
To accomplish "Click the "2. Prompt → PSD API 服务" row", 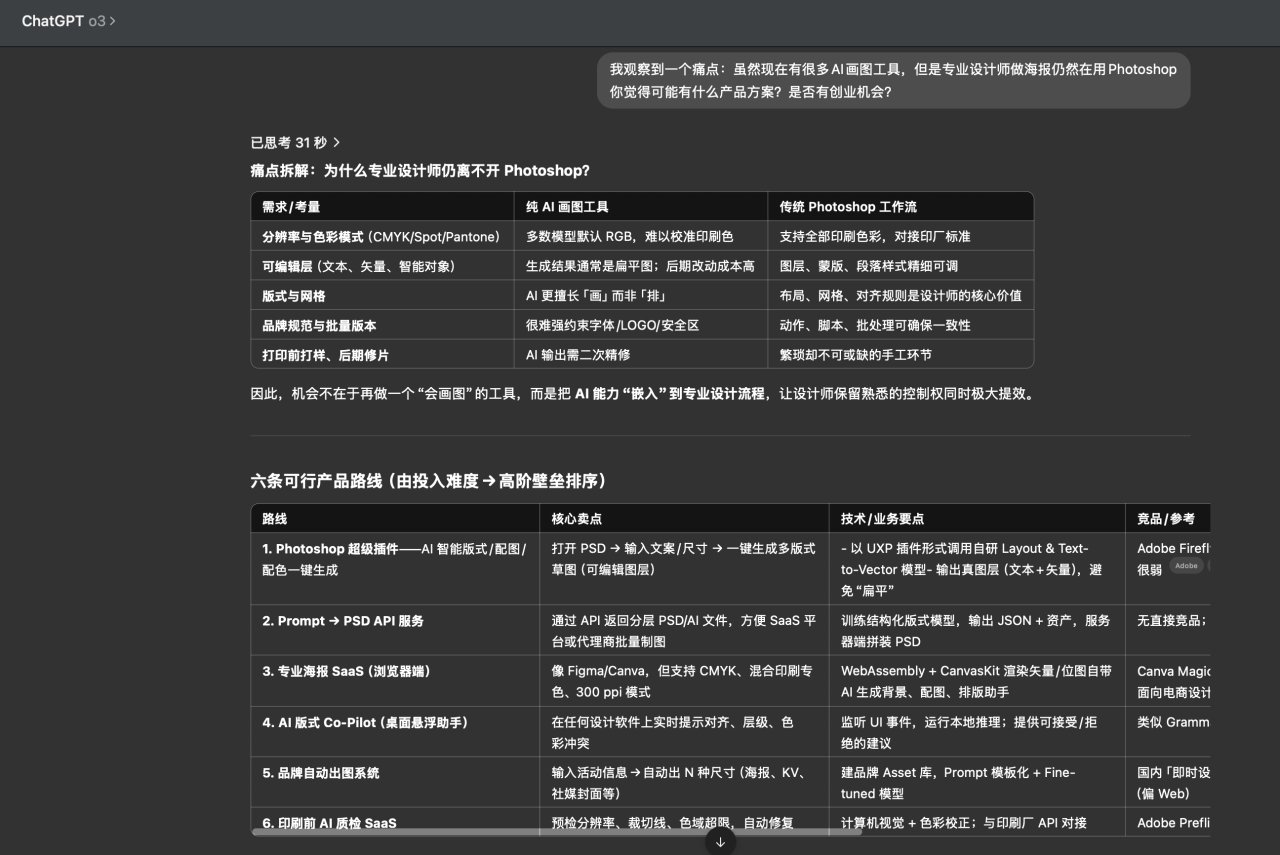I will (x=343, y=621).
